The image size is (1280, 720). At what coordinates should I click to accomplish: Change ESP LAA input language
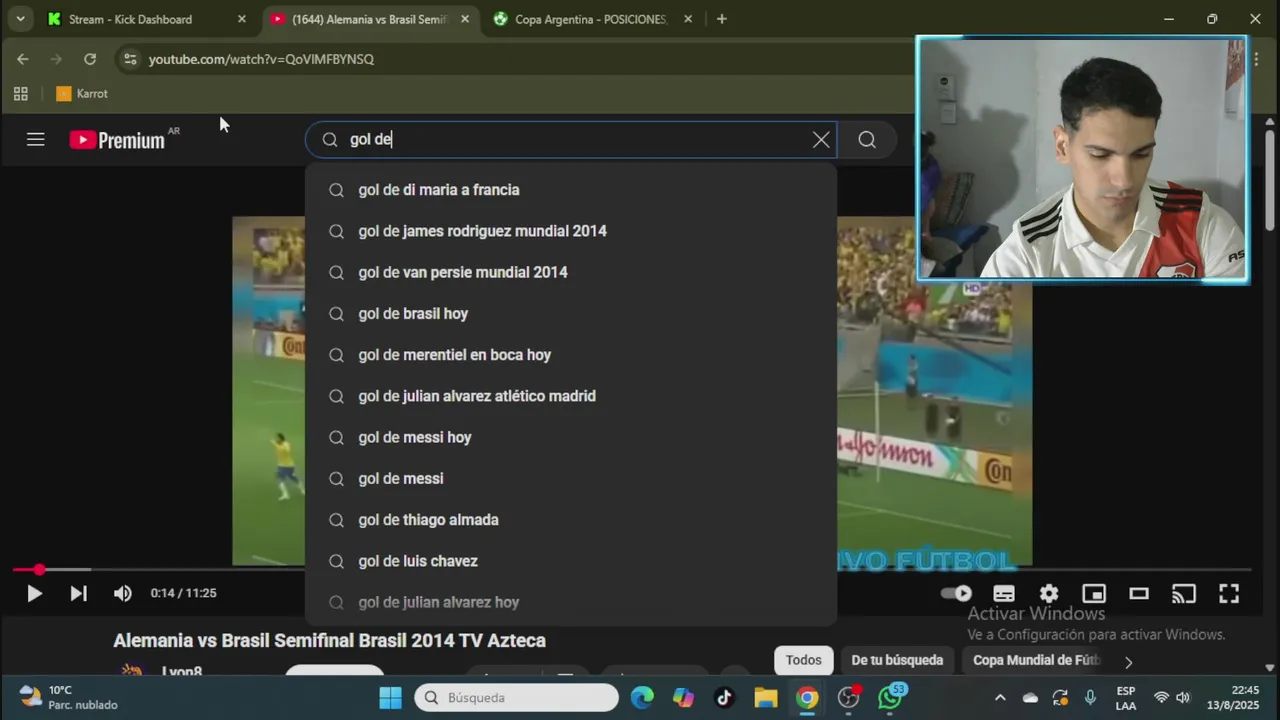pyautogui.click(x=1126, y=698)
